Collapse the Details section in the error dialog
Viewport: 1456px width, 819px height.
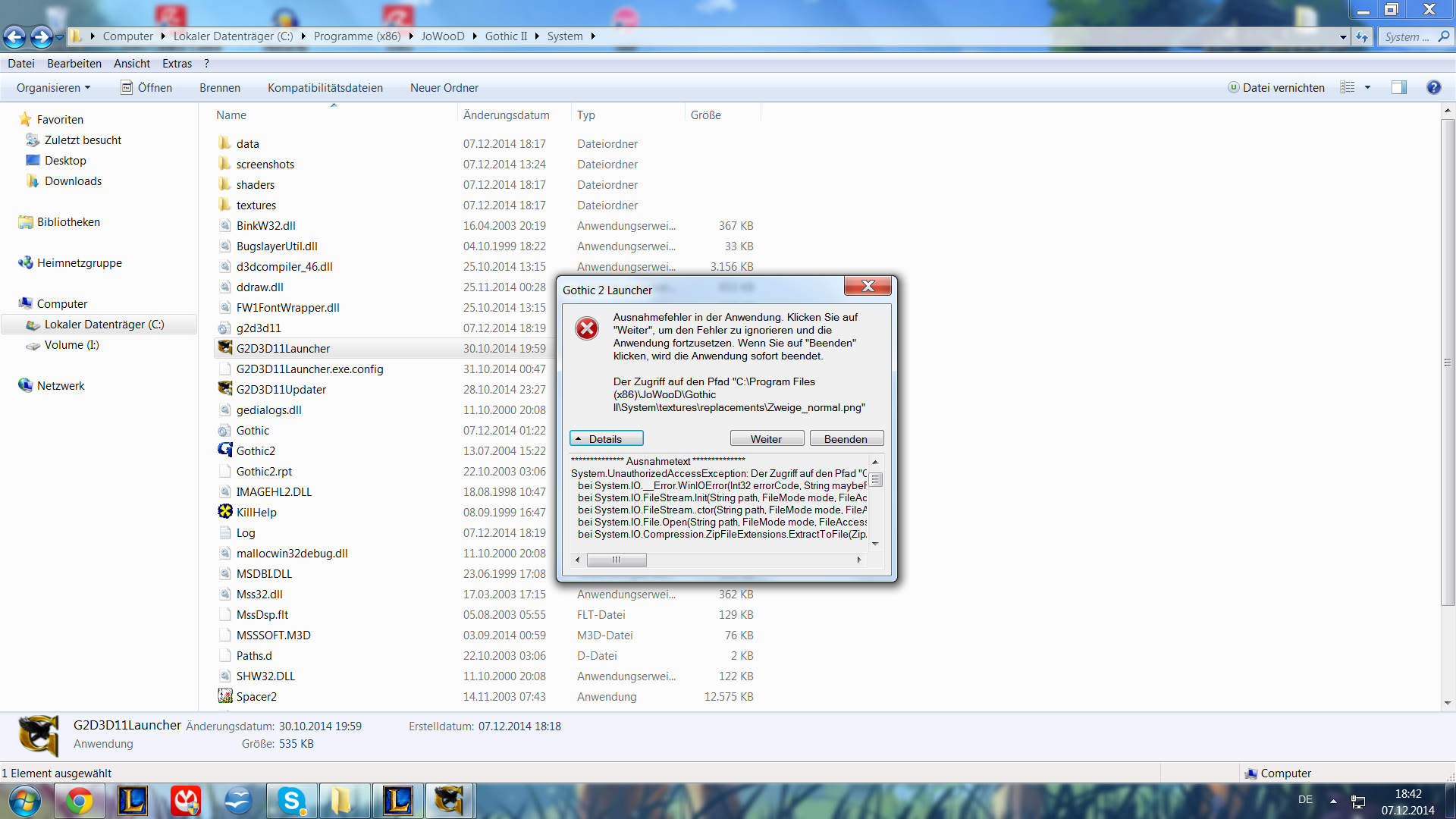606,439
